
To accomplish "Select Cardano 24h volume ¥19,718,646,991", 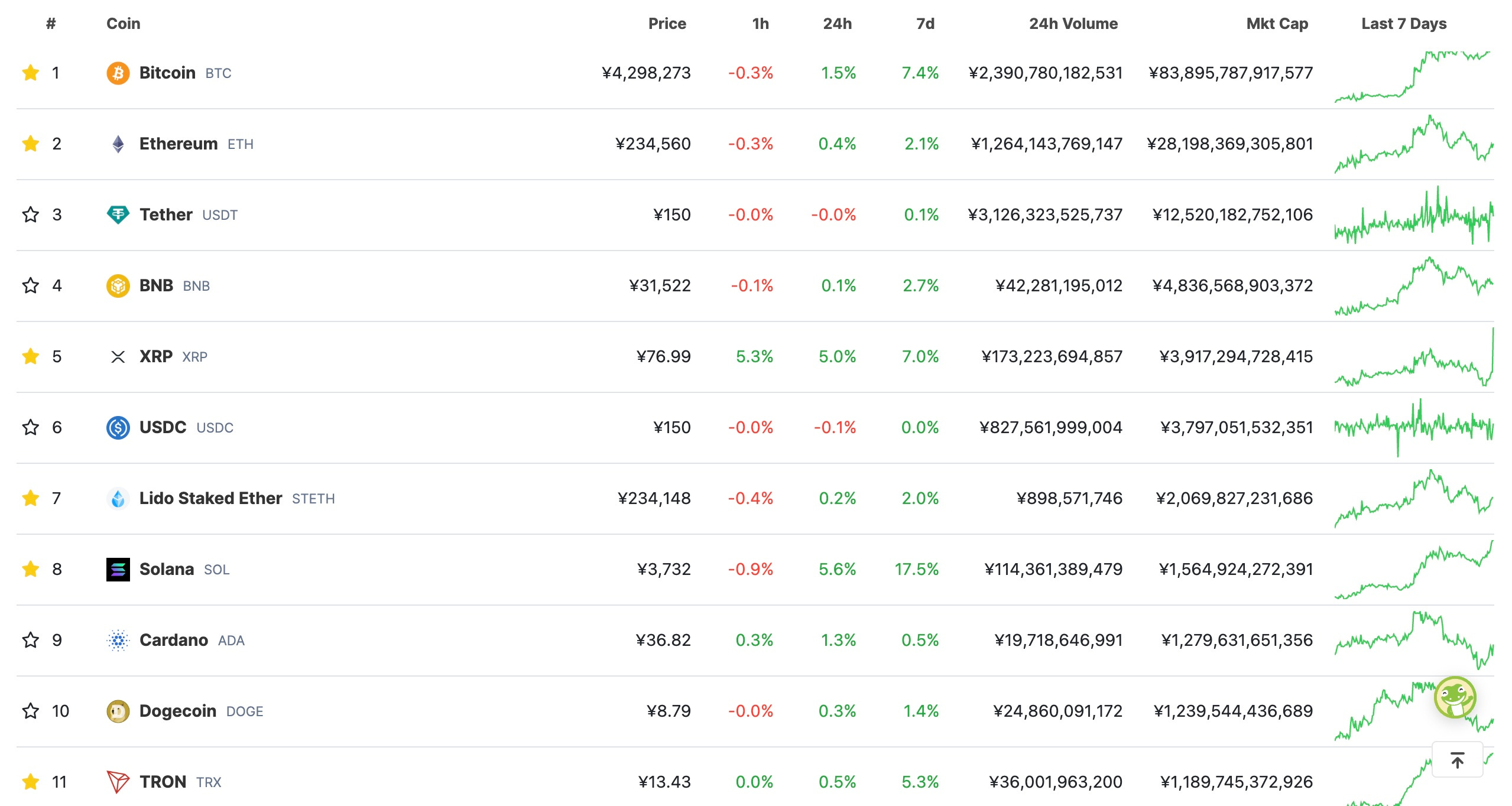I will click(x=1058, y=640).
